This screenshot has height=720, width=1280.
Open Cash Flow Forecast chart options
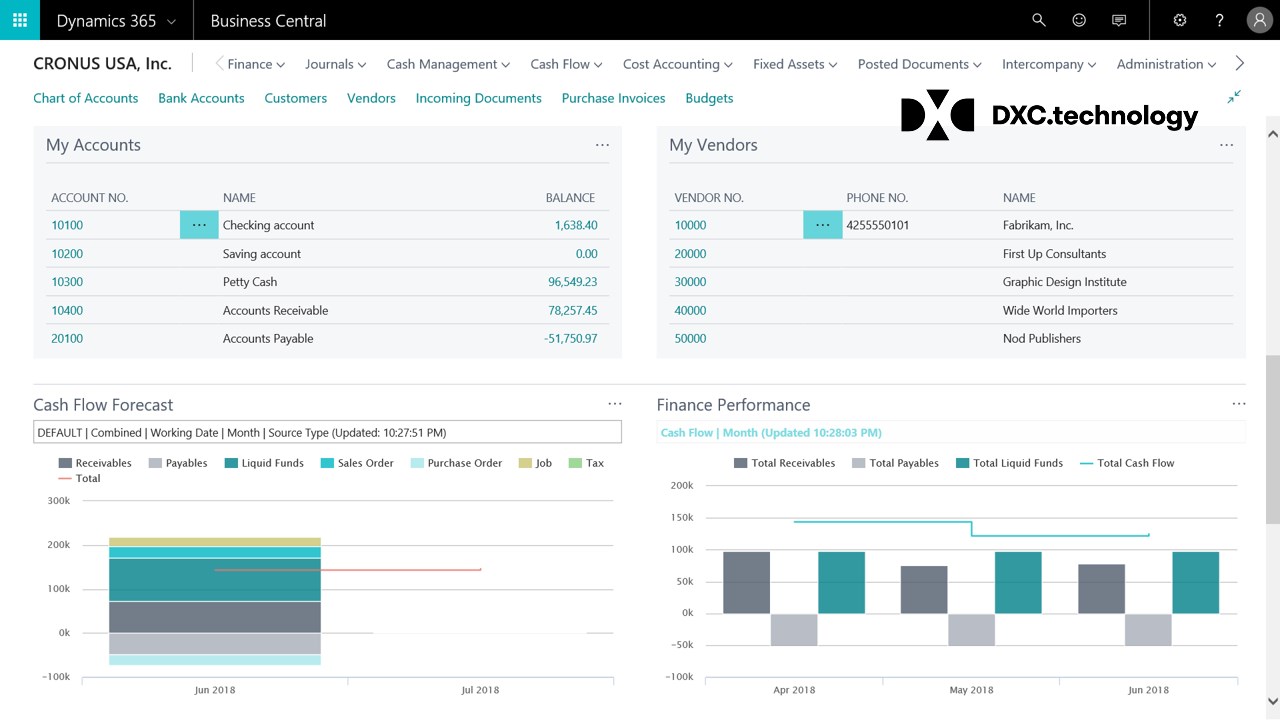tap(615, 404)
